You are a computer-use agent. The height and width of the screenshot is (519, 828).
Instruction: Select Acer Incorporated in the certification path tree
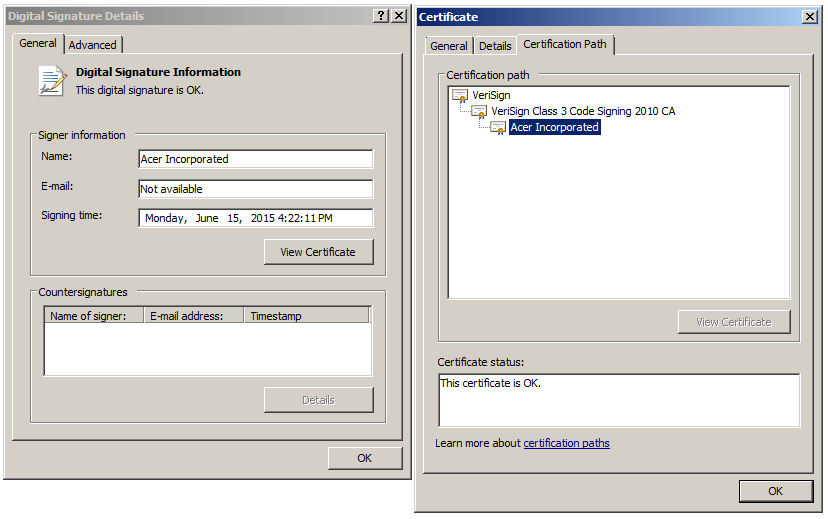tap(554, 127)
